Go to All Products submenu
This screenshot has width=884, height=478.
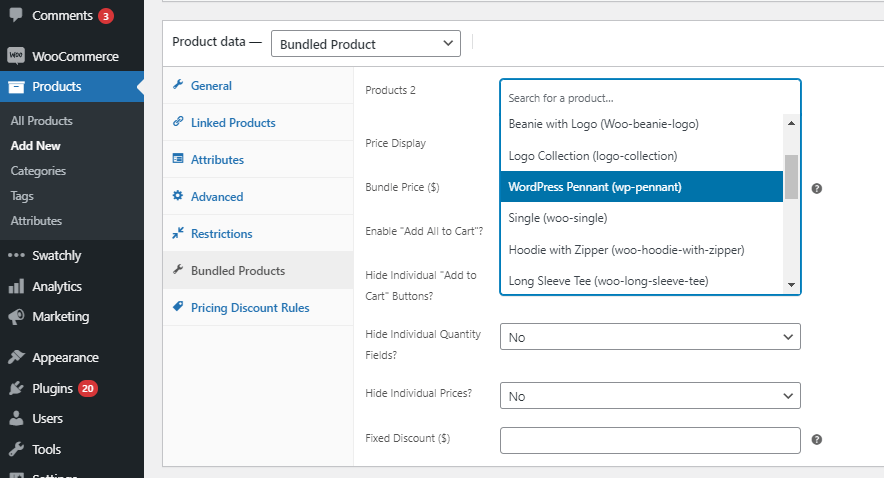[42, 121]
